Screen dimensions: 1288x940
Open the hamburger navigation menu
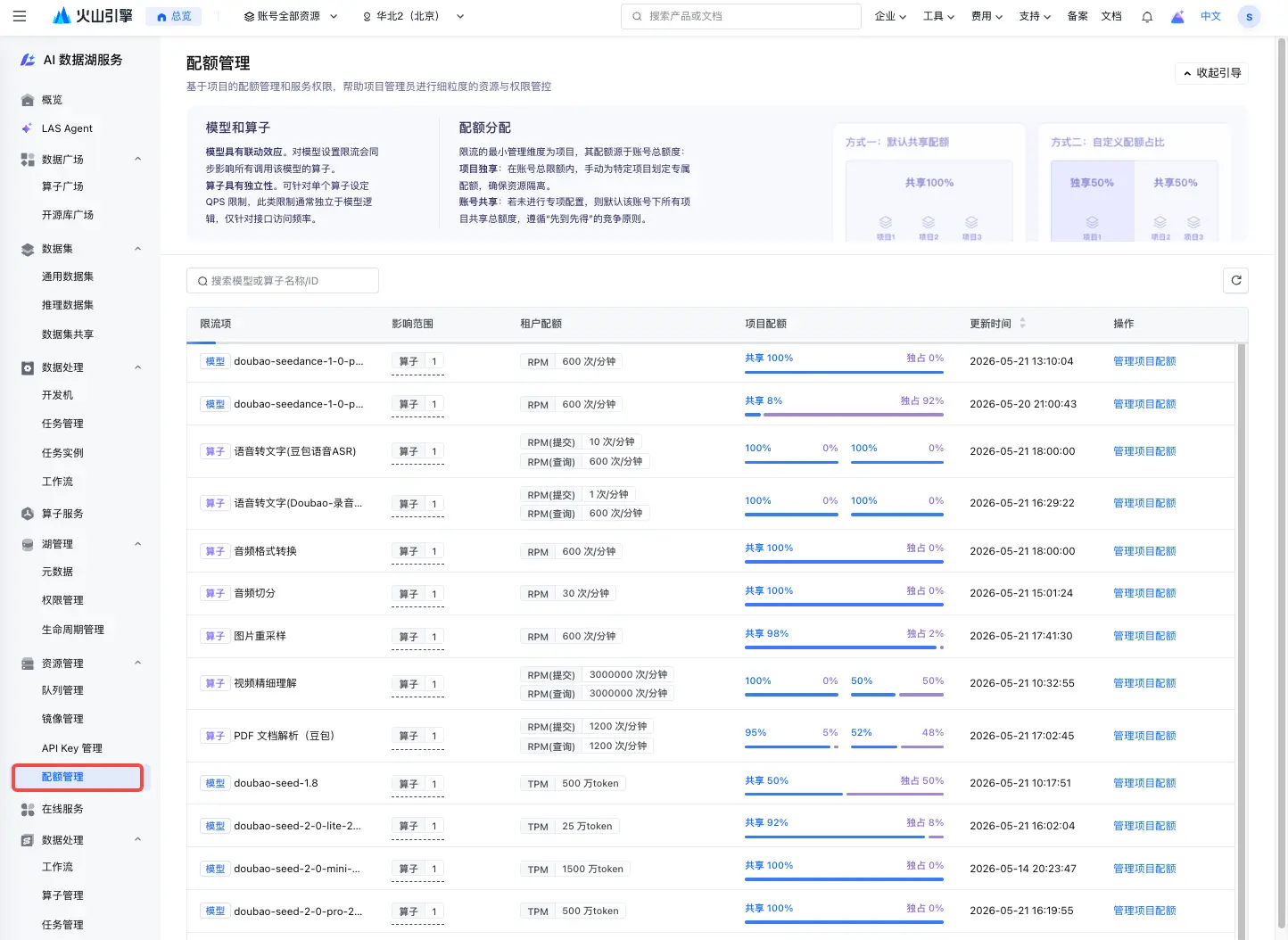[20, 16]
